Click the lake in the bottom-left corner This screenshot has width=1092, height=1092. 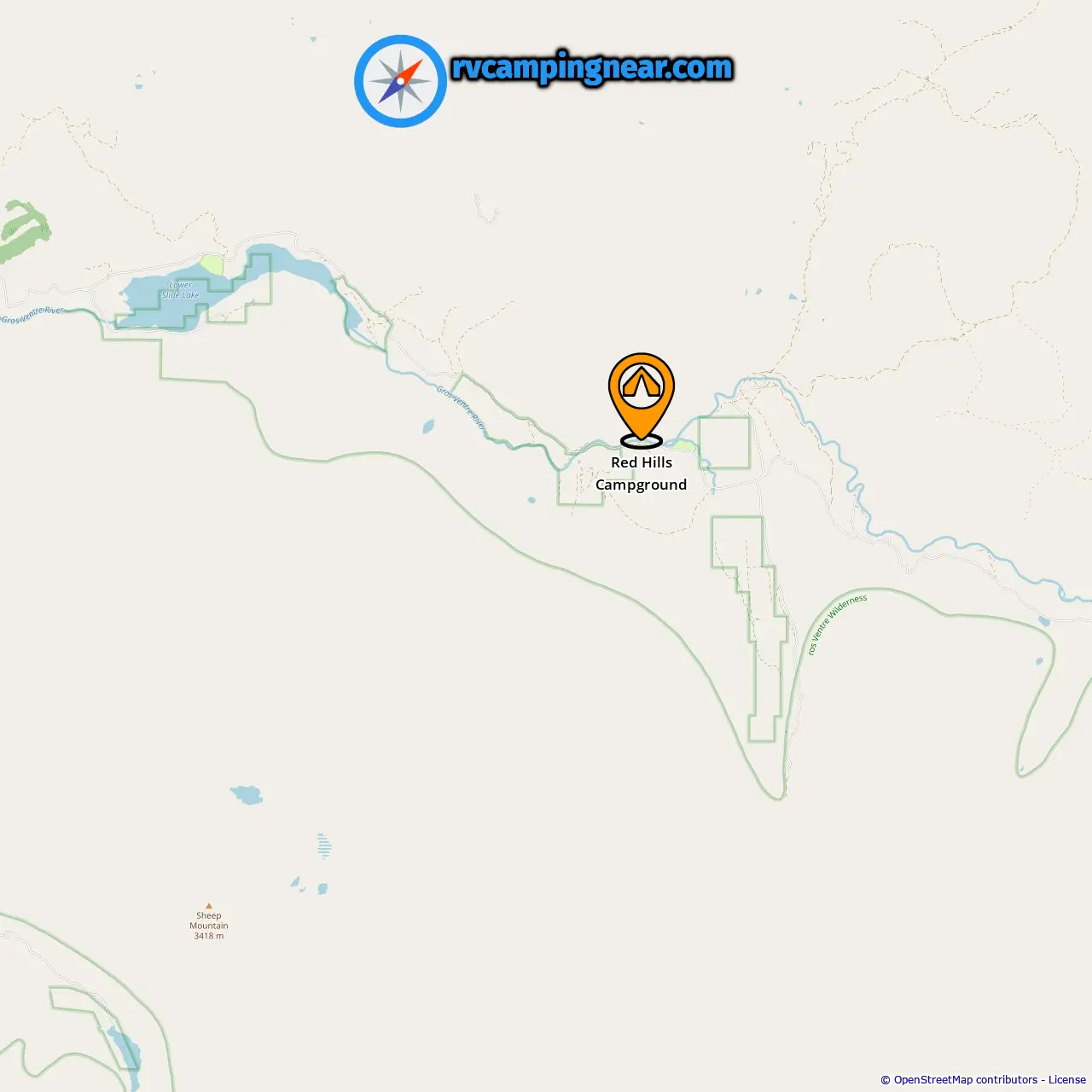click(x=125, y=1049)
